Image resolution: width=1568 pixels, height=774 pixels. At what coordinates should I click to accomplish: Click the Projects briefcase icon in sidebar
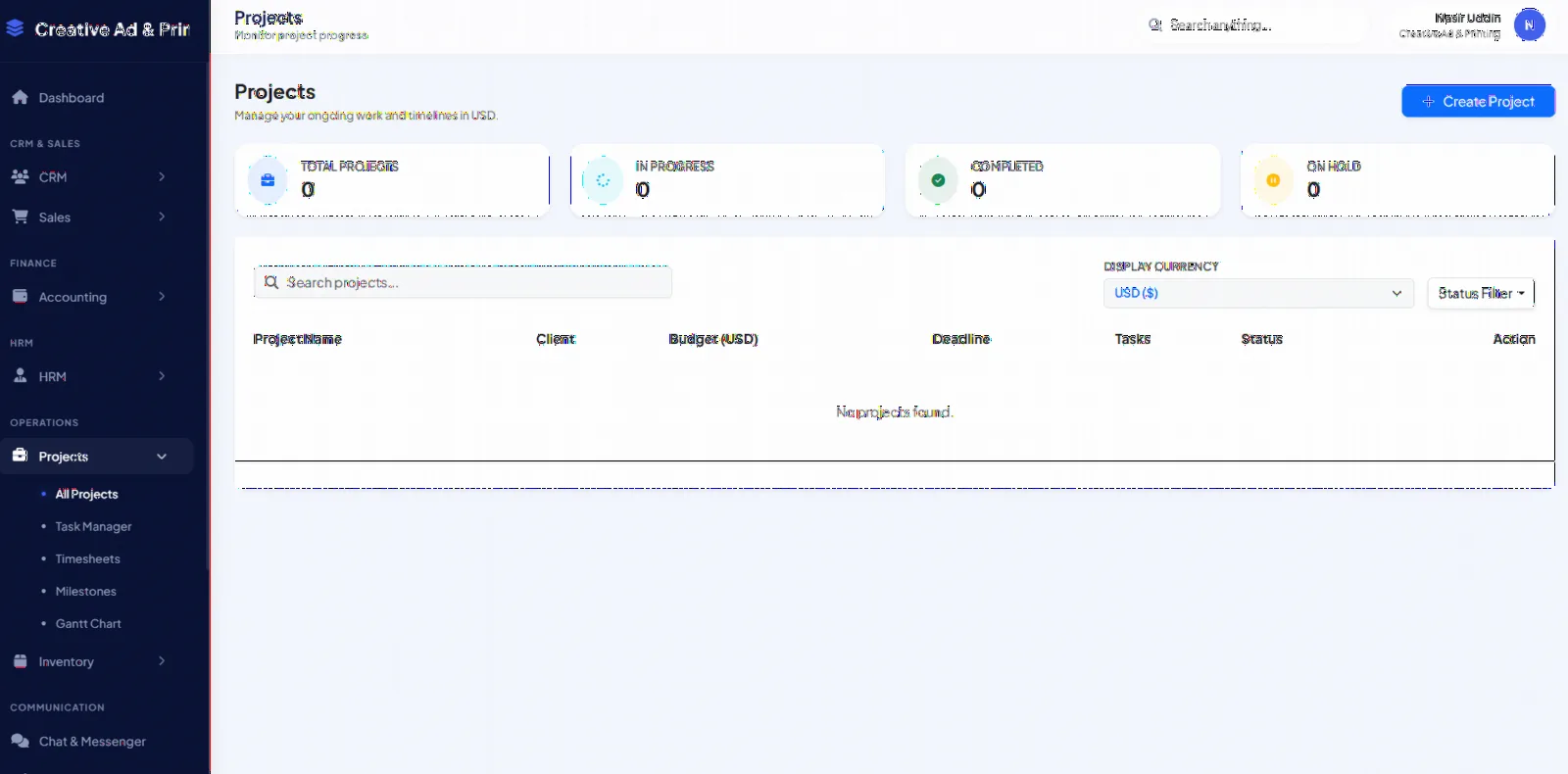pos(20,456)
